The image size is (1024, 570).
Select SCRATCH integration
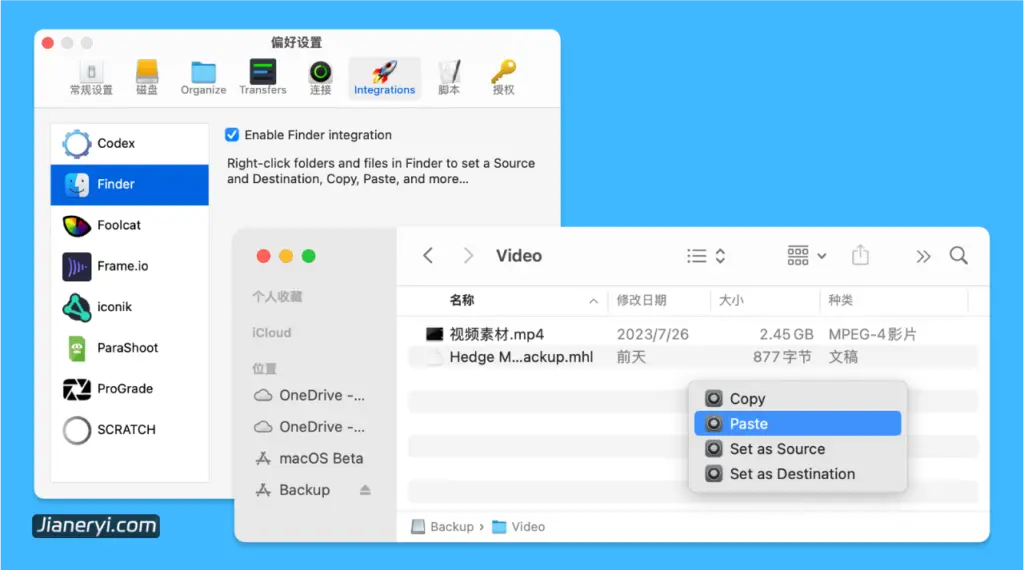pos(129,430)
